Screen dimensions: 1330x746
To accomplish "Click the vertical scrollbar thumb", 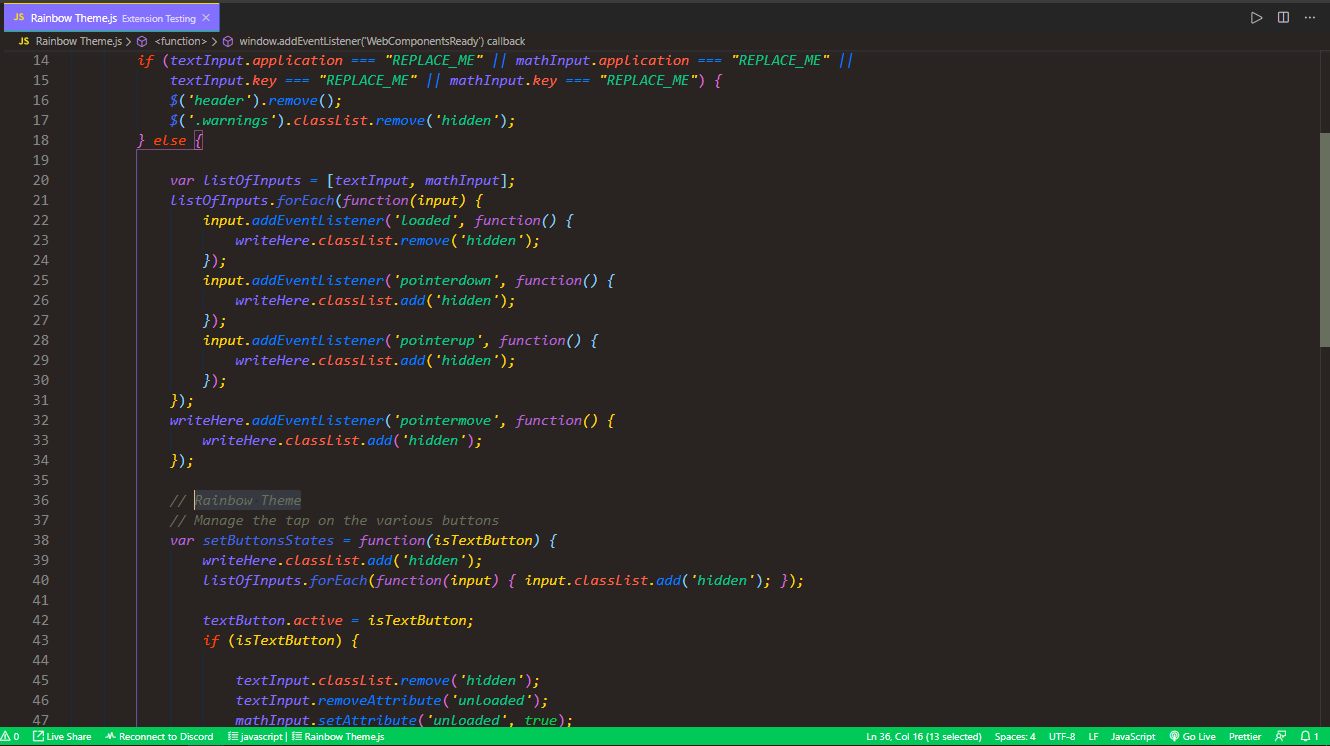I will 1325,240.
